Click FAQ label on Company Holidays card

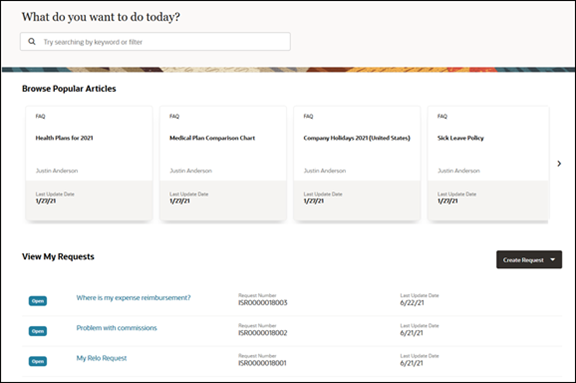click(308, 116)
